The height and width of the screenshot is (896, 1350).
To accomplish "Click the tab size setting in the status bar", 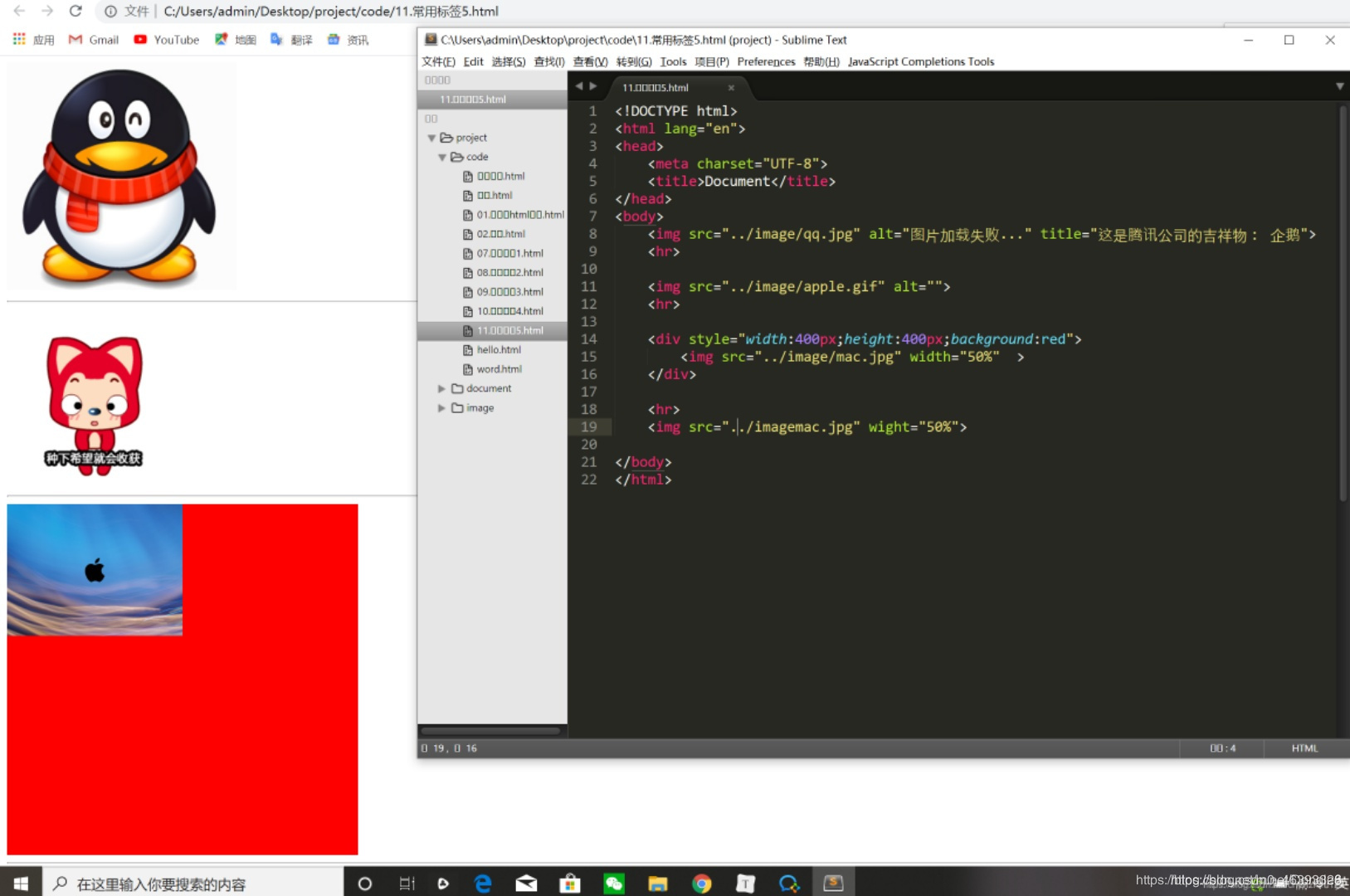I will click(x=1222, y=748).
